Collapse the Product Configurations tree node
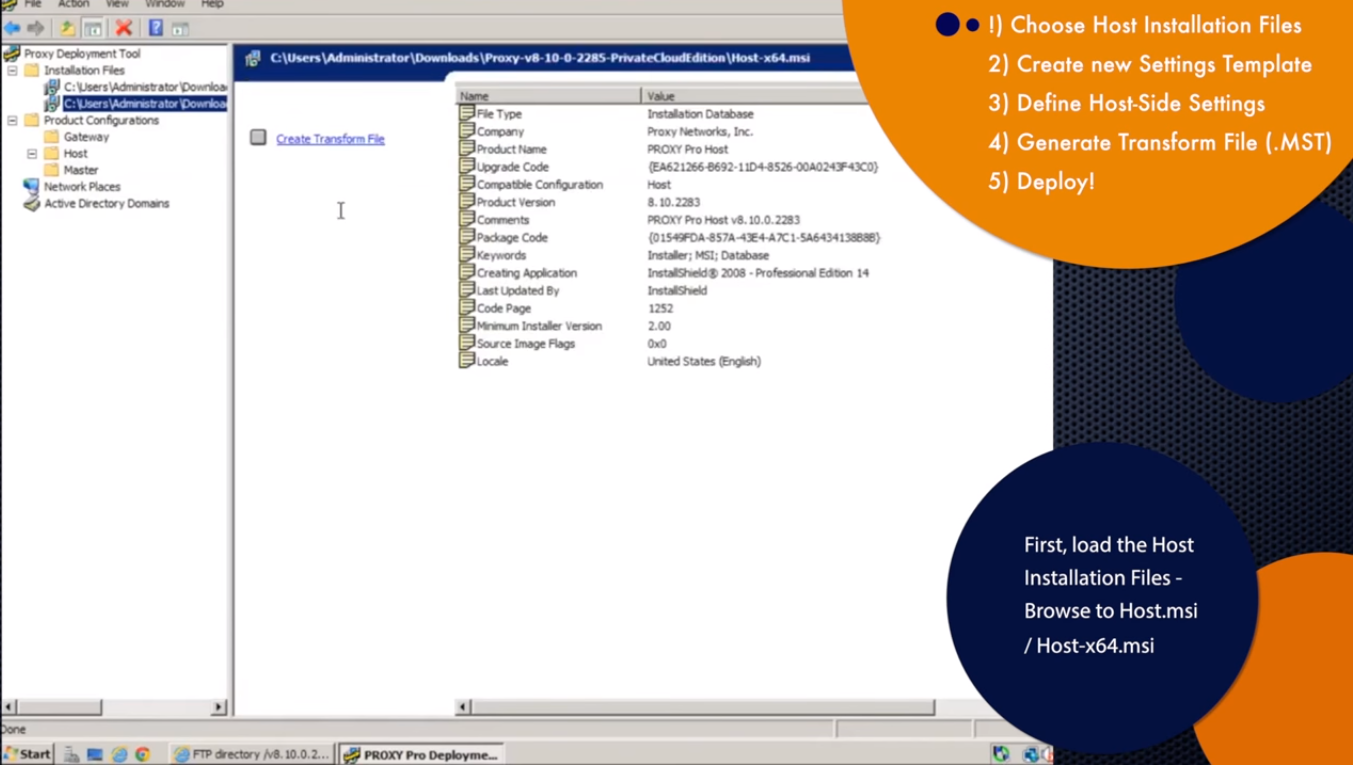Viewport: 1353px width, 765px height. [x=13, y=119]
